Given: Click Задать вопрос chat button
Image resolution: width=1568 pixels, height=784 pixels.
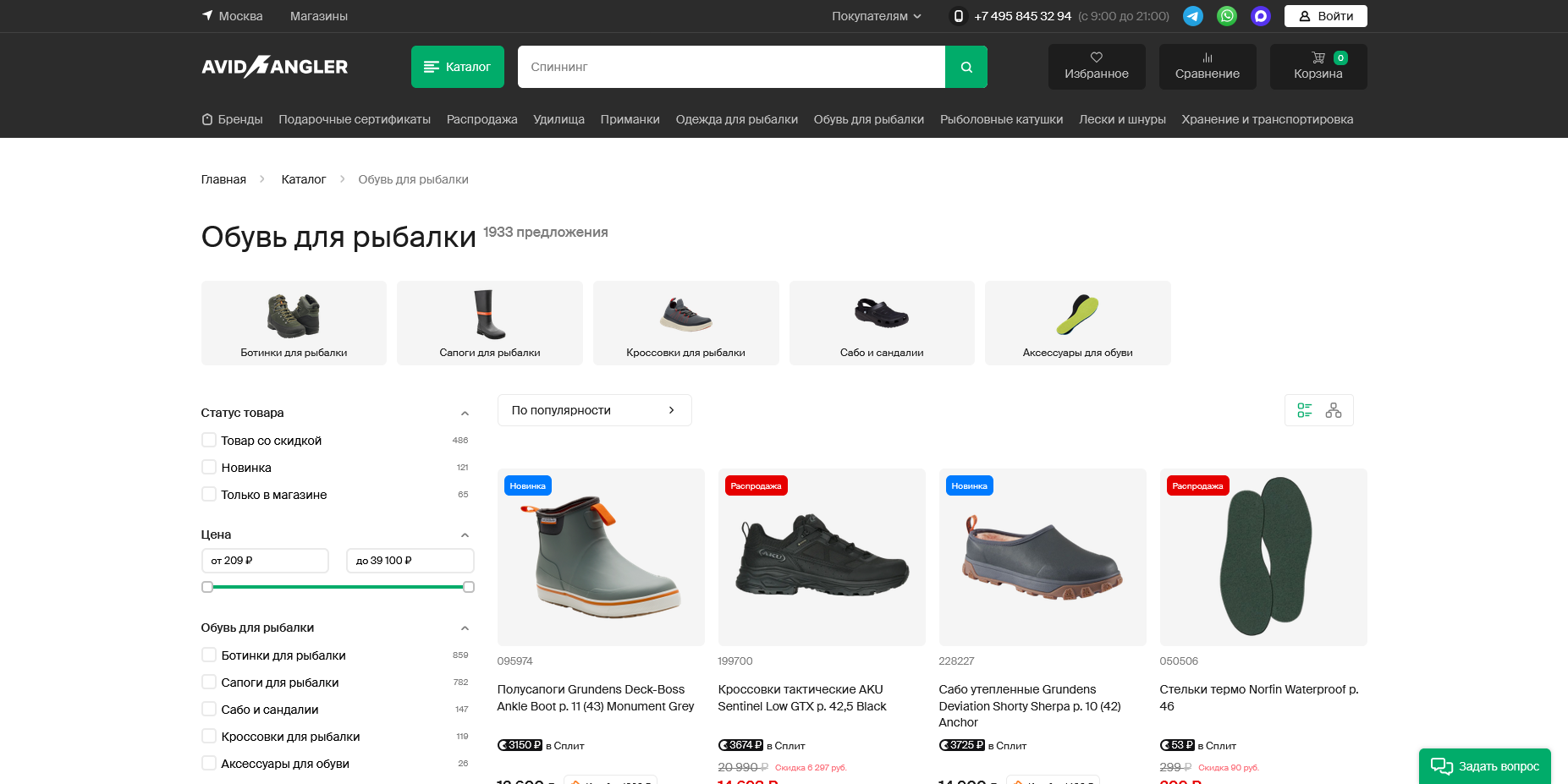Looking at the screenshot, I should (x=1485, y=766).
